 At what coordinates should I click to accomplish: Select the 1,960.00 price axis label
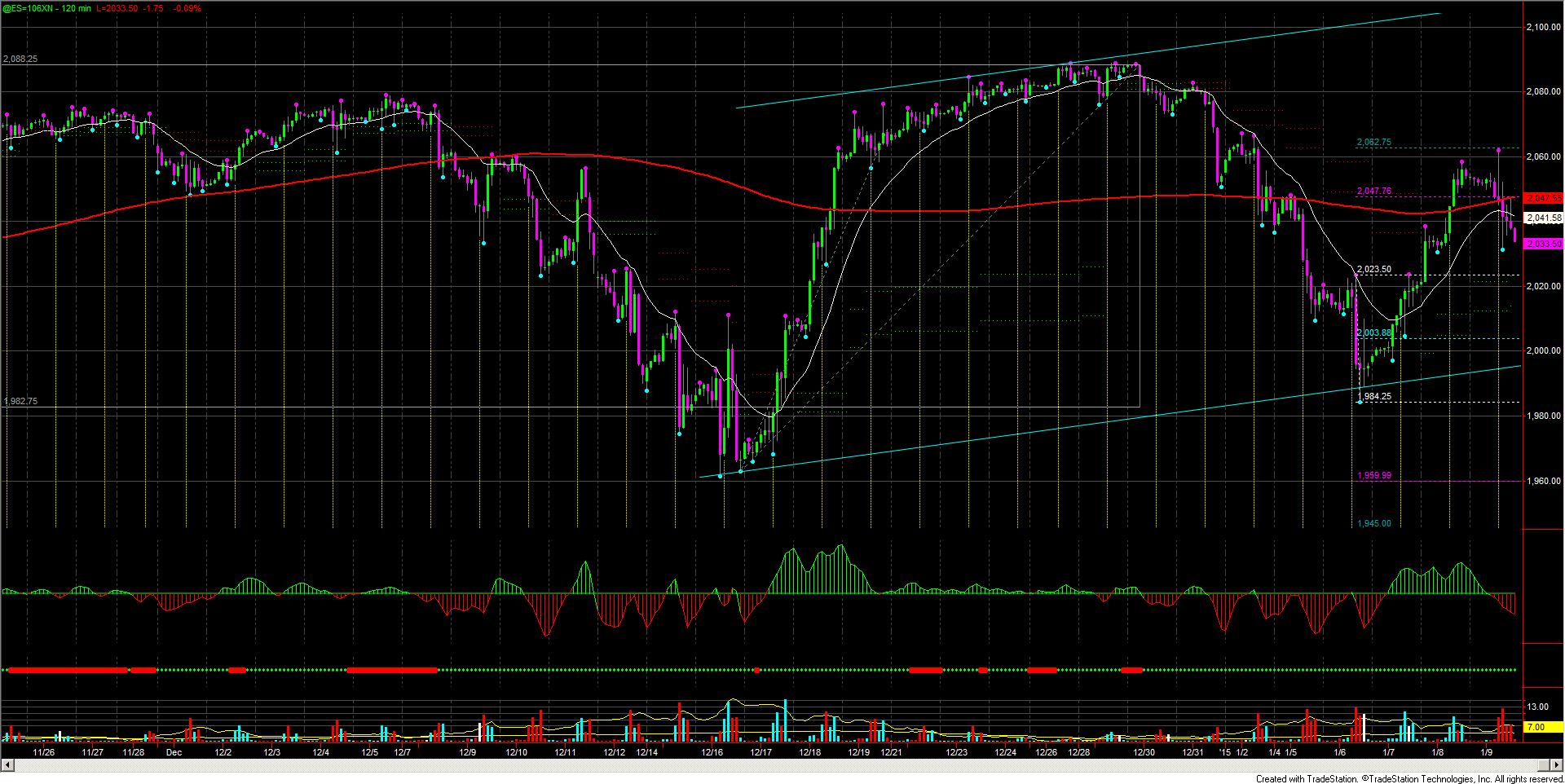(x=1542, y=481)
